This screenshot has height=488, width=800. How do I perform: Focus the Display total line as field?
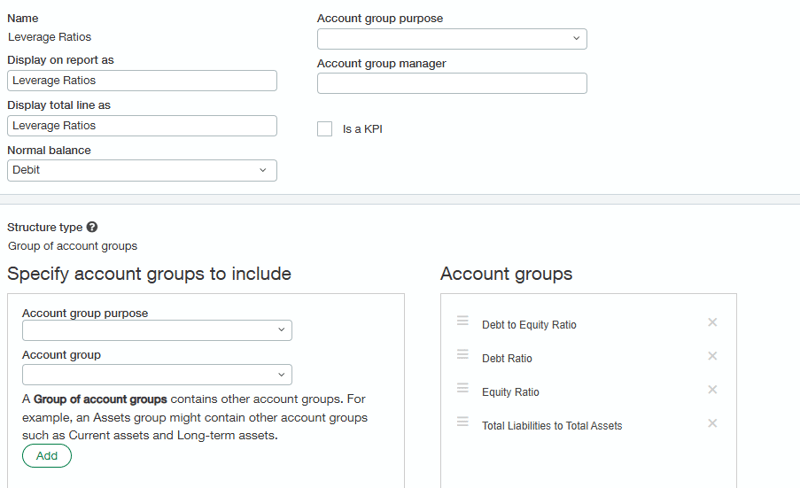[142, 126]
